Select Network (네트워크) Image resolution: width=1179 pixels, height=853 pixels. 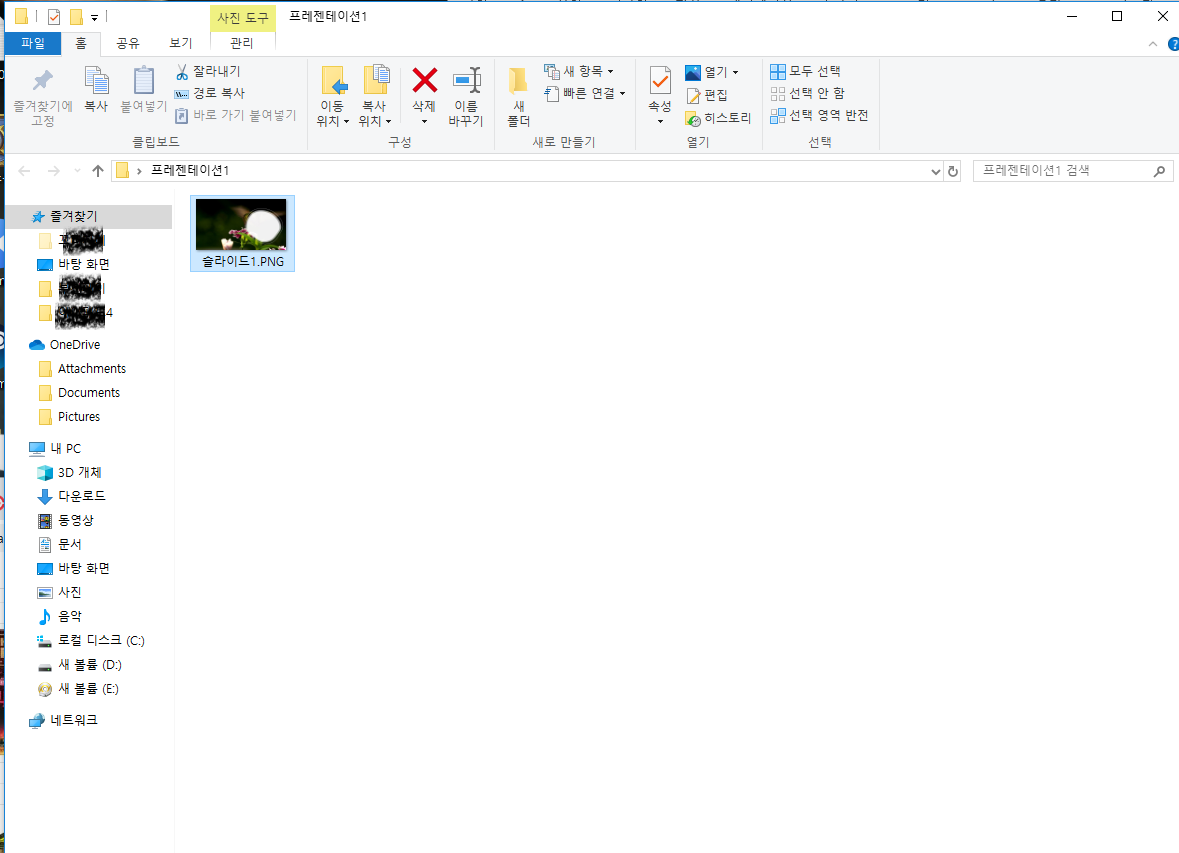click(74, 721)
